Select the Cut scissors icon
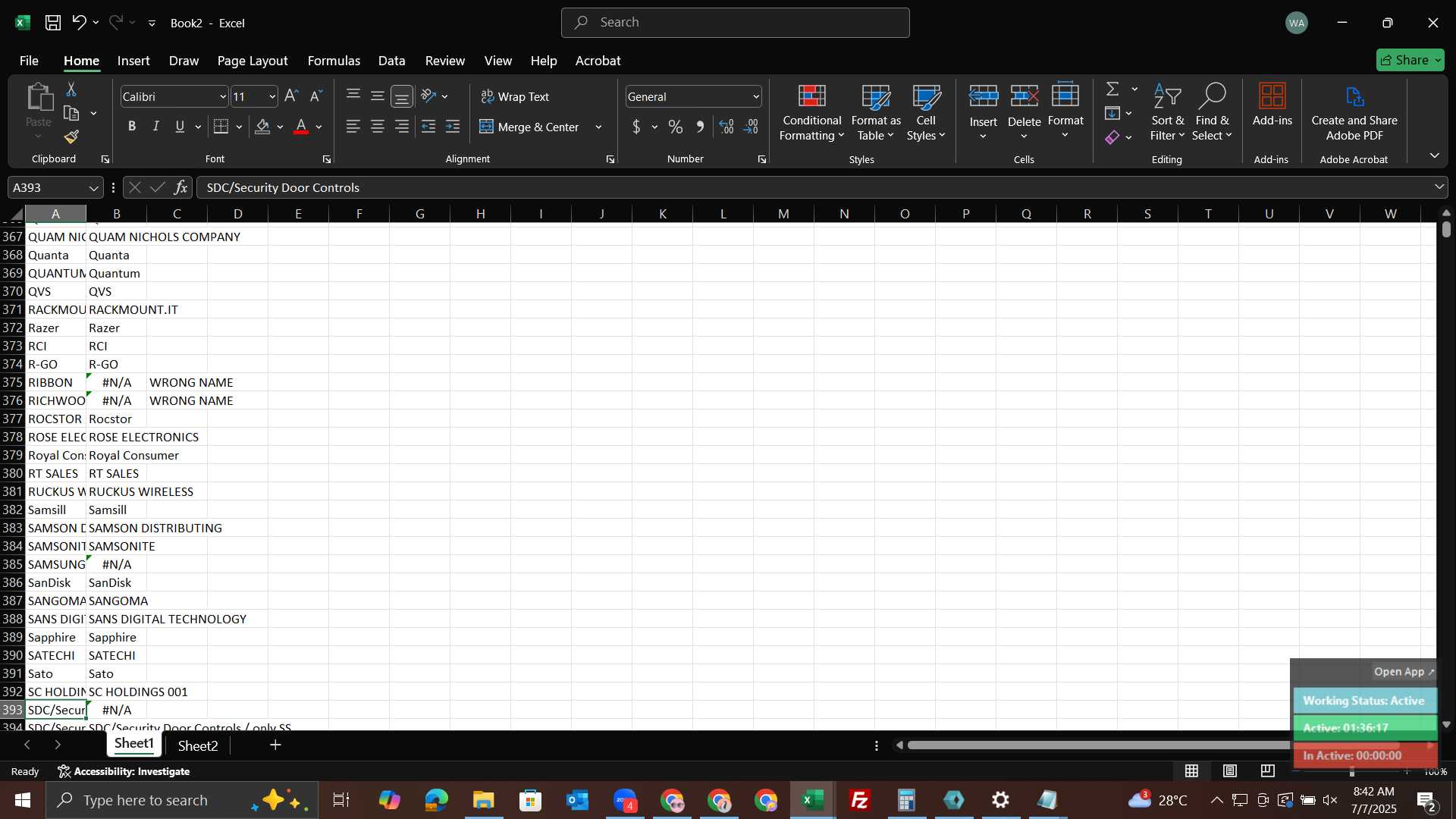This screenshot has height=819, width=1456. (71, 89)
